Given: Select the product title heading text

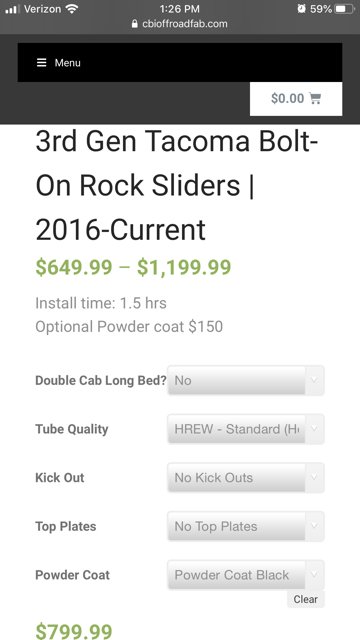Looking at the screenshot, I should pyautogui.click(x=177, y=185).
